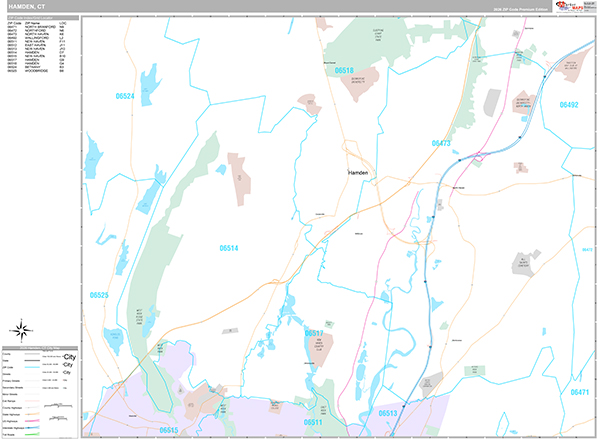Viewport: 600px width, 439px height.
Task: Click the largest City label in the legend
Action: [x=68, y=356]
